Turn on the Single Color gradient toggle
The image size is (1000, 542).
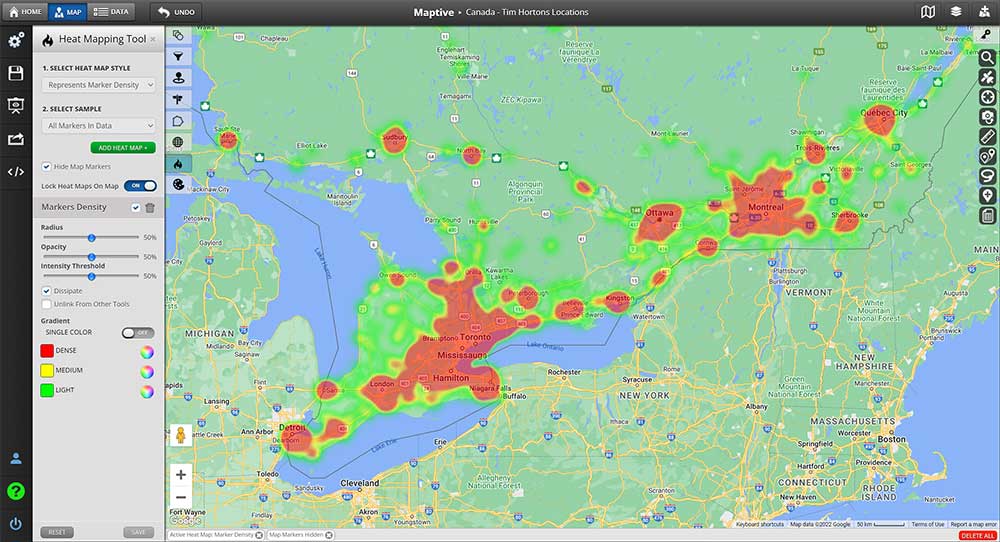pyautogui.click(x=138, y=333)
